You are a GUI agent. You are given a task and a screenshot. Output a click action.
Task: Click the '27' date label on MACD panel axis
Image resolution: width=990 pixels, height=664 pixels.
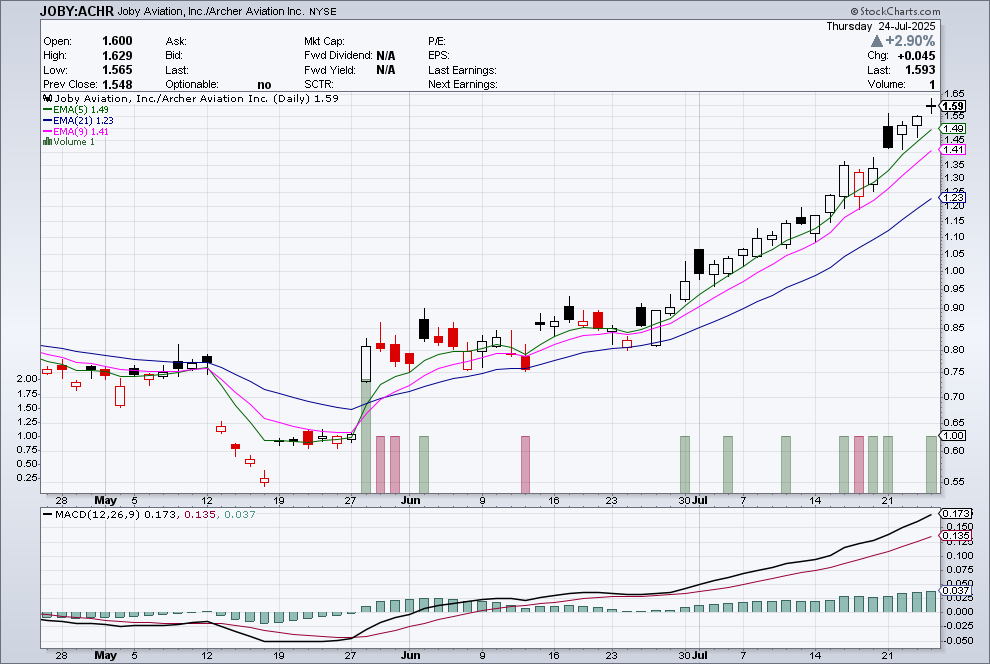coord(350,655)
